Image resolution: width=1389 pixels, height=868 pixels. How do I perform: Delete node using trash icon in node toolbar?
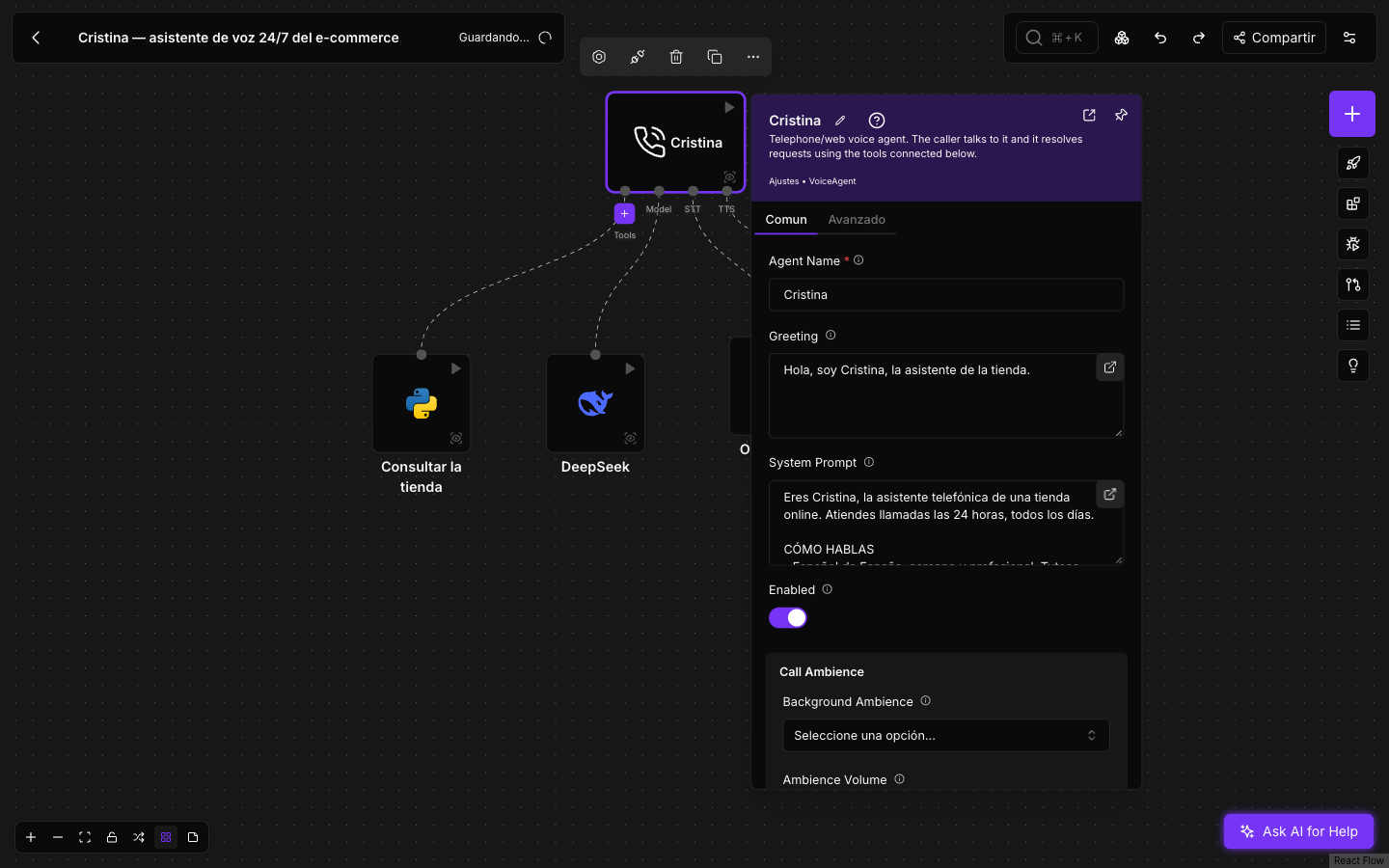click(676, 57)
